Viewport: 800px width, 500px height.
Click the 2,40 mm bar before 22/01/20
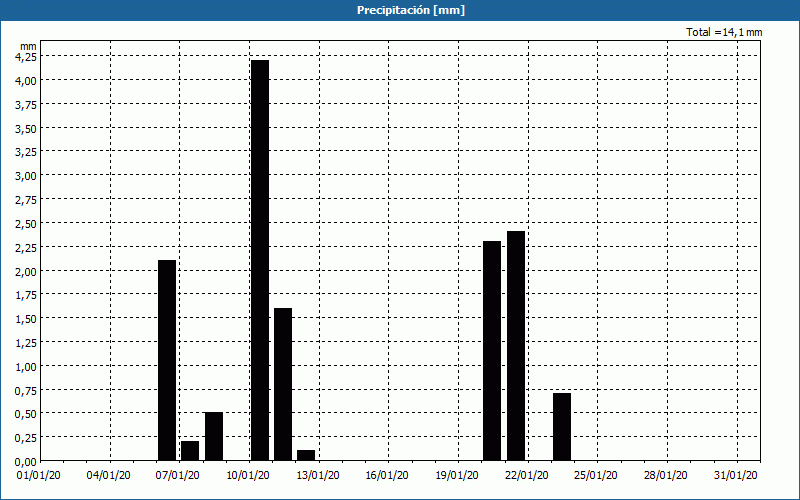coord(516,346)
